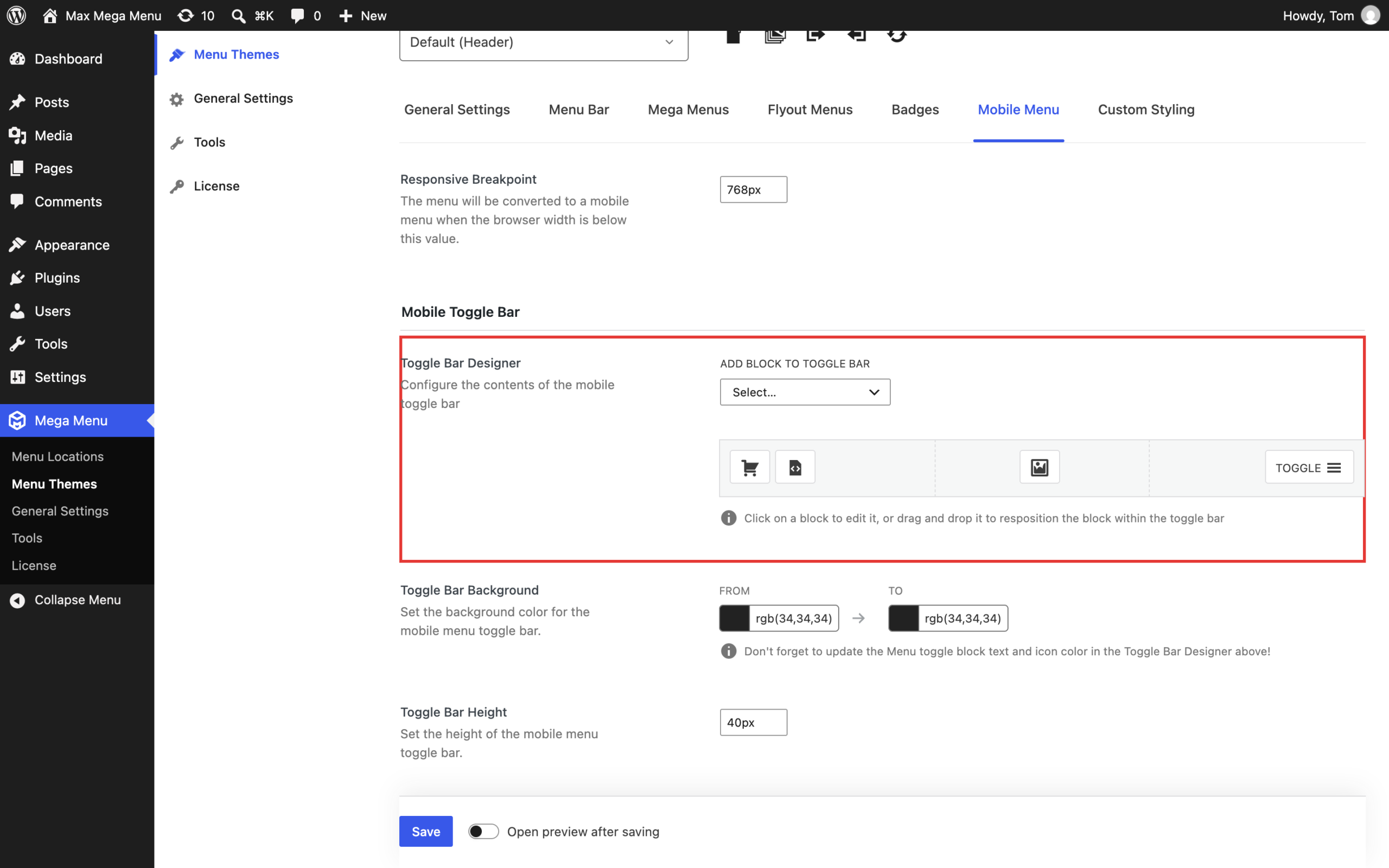Switch to the General Settings theme tab

point(457,110)
